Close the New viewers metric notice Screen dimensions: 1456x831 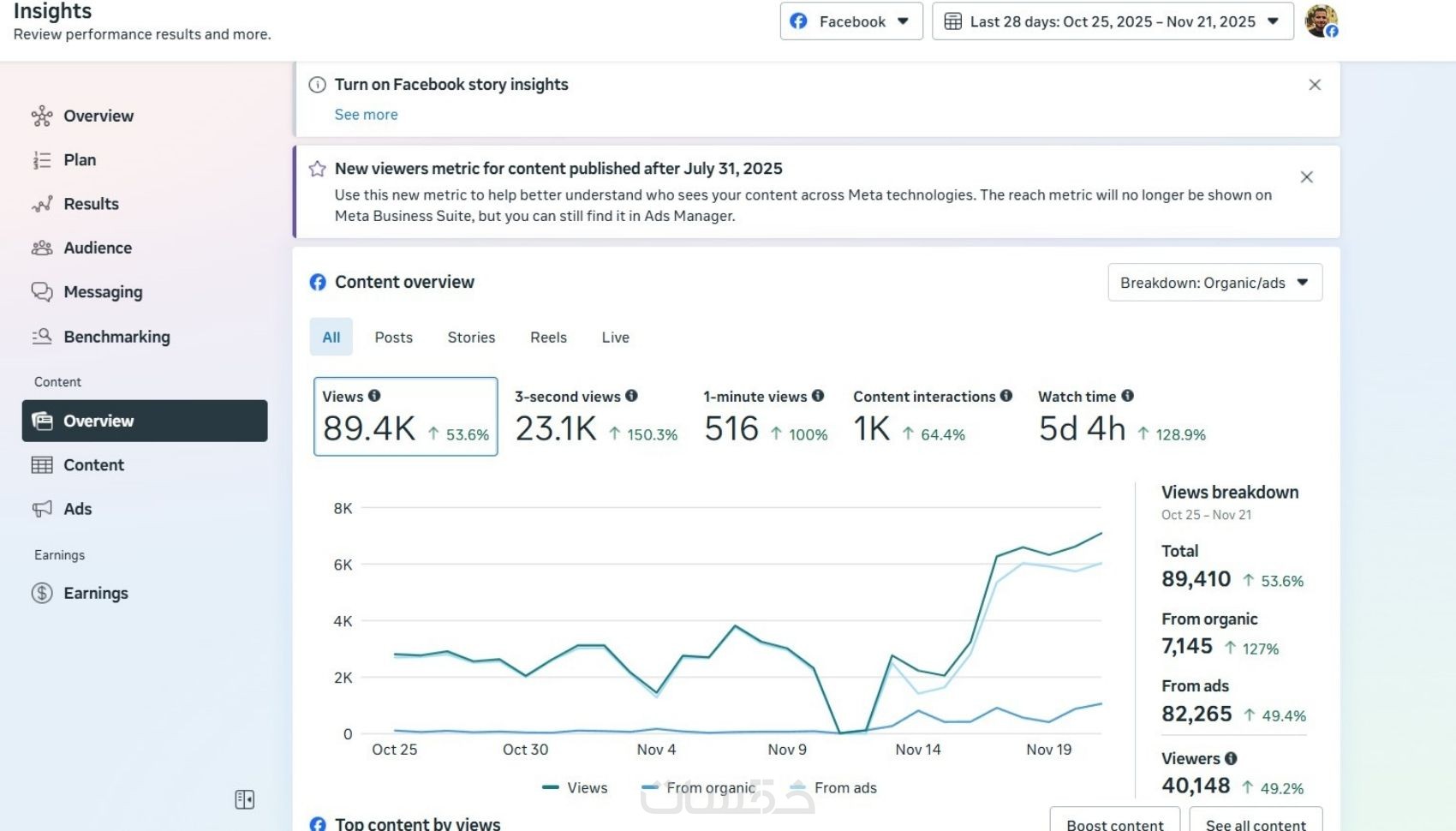(x=1306, y=177)
